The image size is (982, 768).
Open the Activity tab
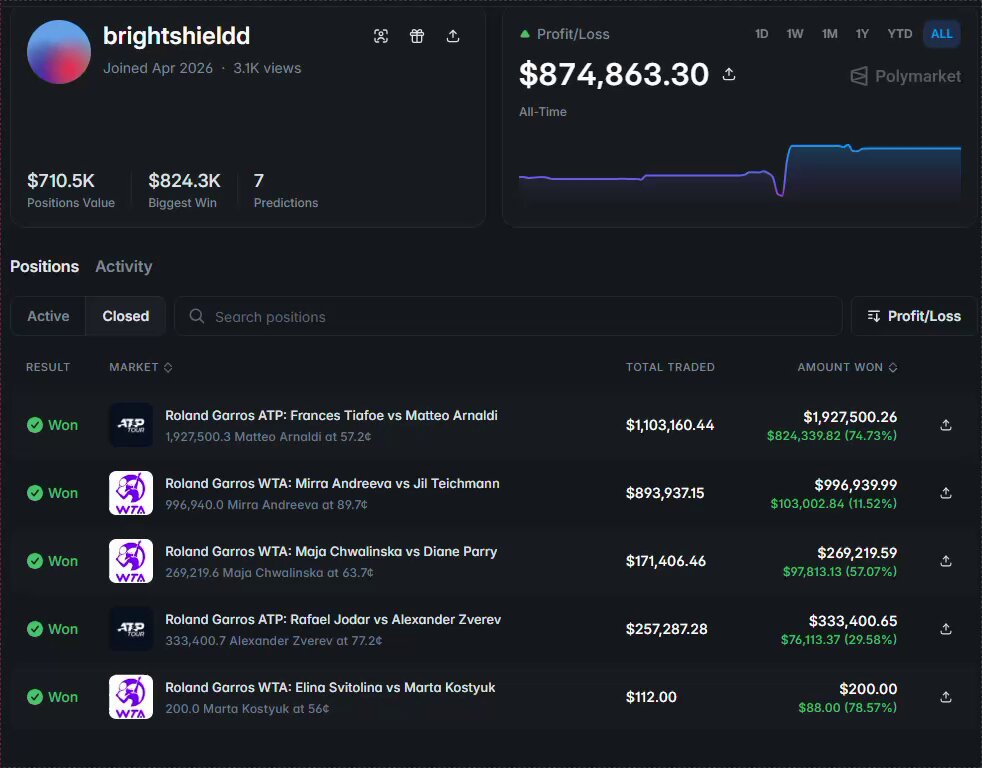[x=124, y=266]
